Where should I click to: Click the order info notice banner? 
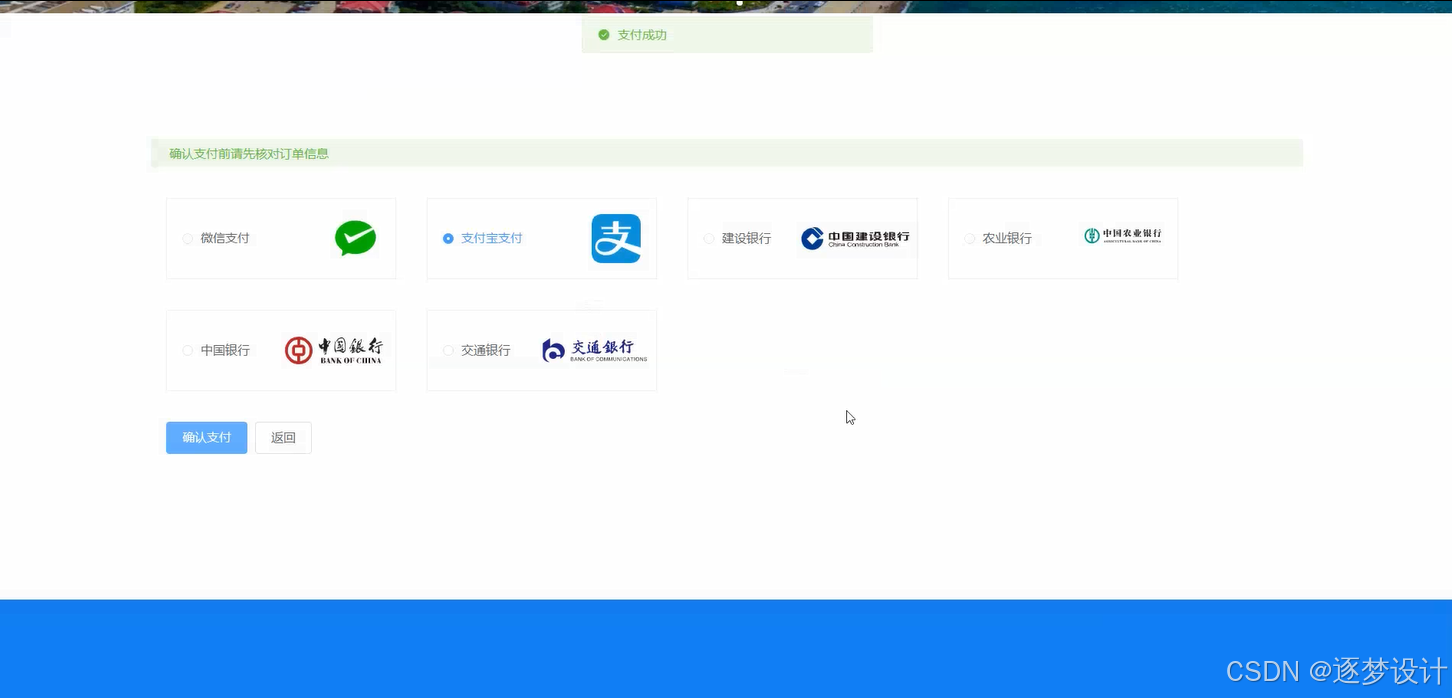(x=726, y=153)
